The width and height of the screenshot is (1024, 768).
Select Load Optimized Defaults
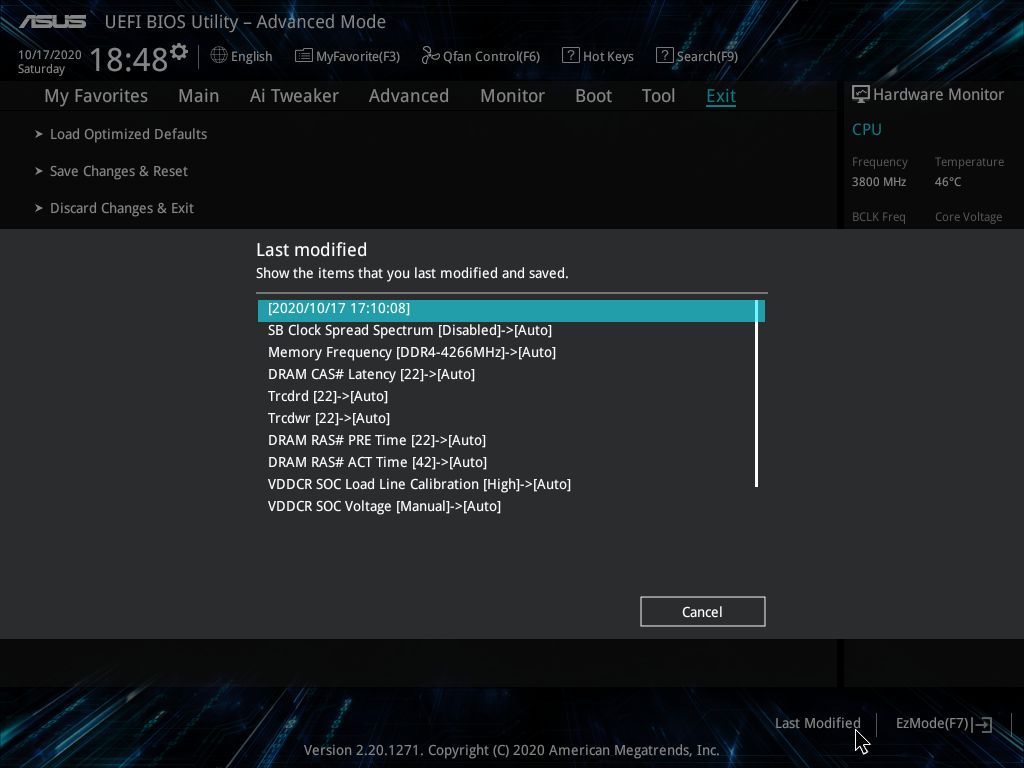129,134
